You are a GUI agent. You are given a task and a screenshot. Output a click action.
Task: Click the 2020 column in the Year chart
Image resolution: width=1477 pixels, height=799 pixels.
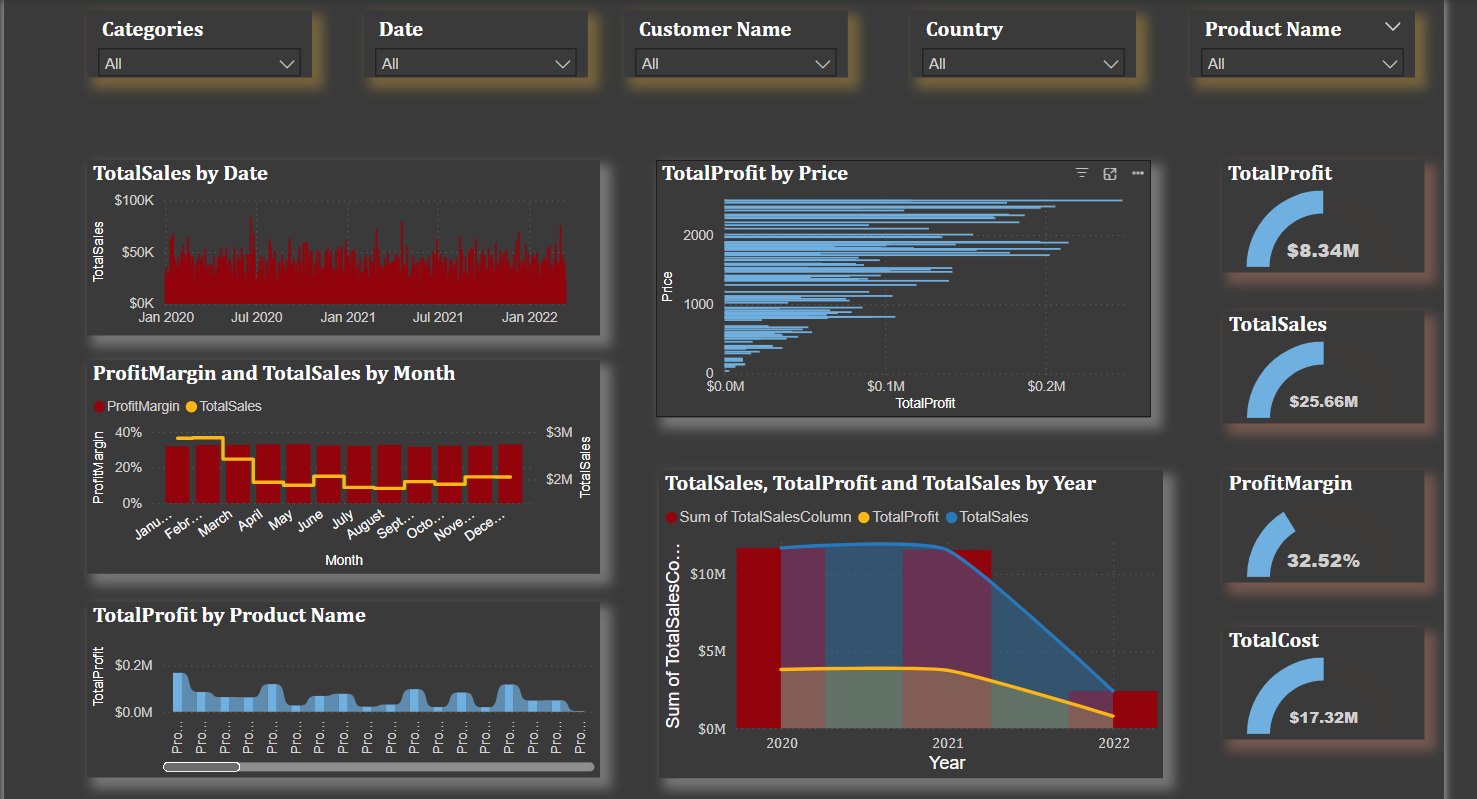[x=781, y=638]
